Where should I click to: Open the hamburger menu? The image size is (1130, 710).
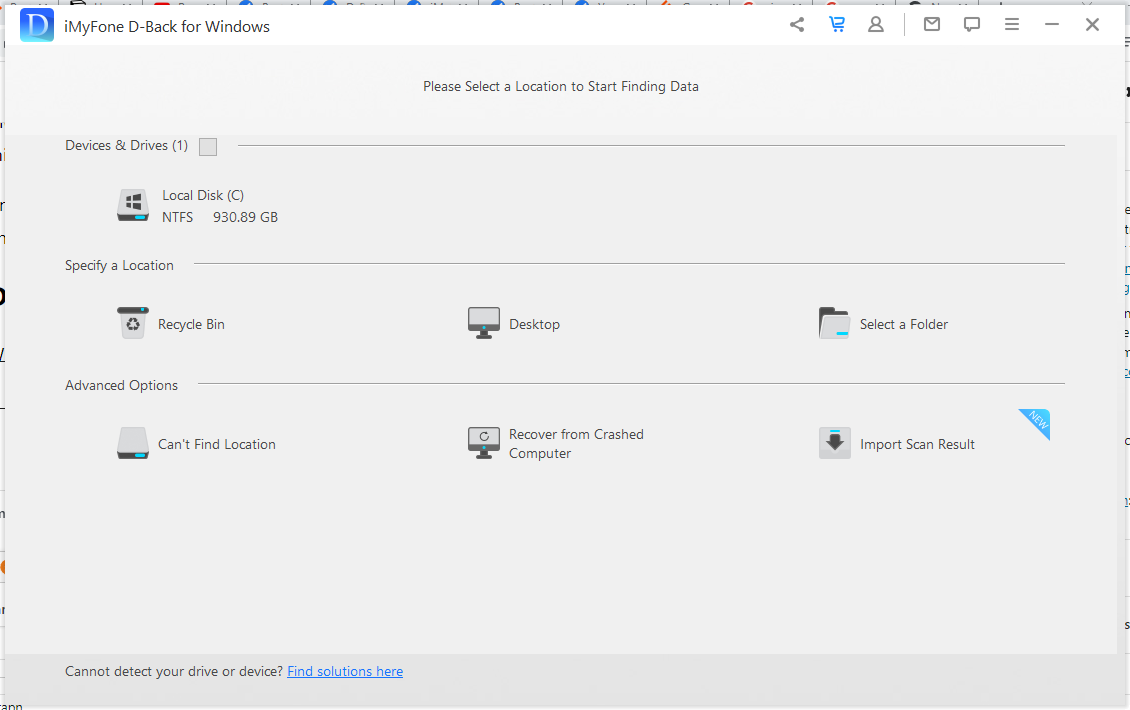(x=1012, y=25)
